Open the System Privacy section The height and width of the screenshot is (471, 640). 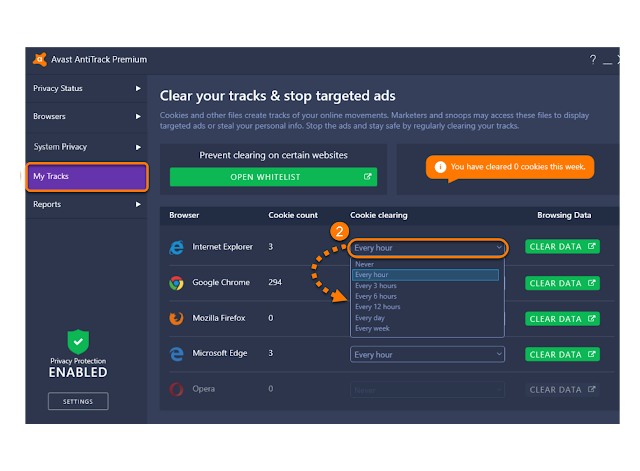(86, 147)
